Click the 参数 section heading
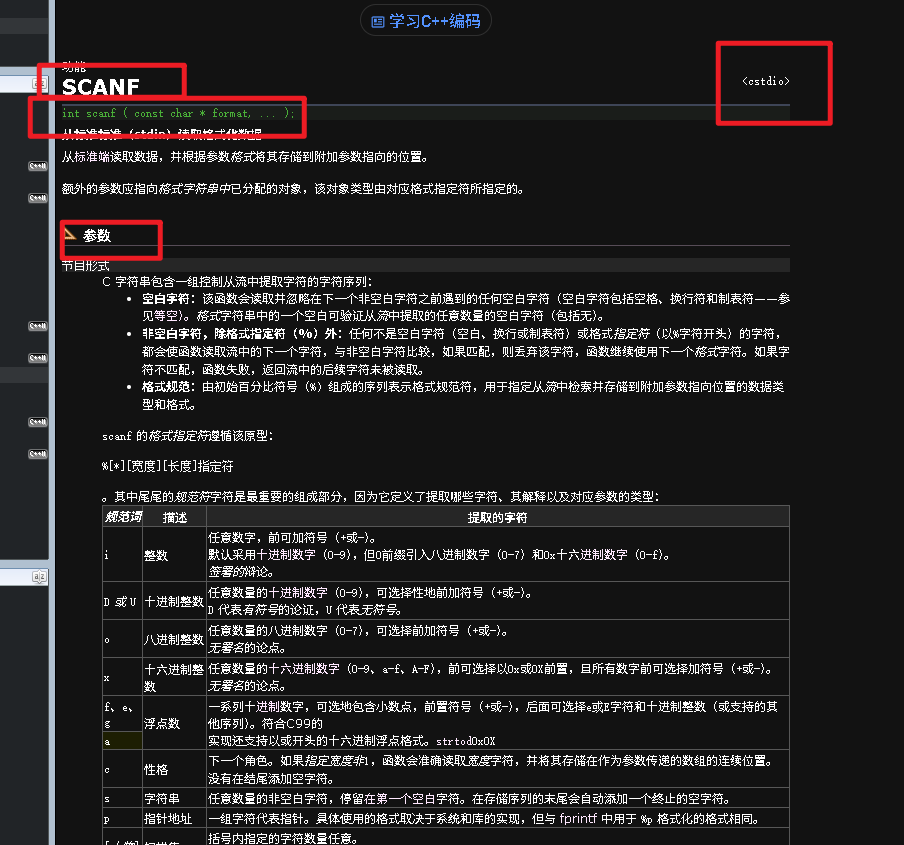This screenshot has height=845, width=904. click(97, 235)
